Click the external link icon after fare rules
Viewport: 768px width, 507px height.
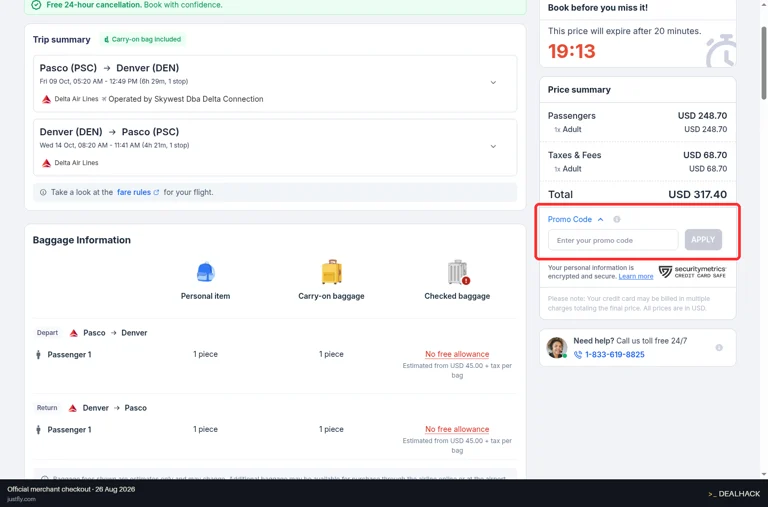tap(156, 193)
